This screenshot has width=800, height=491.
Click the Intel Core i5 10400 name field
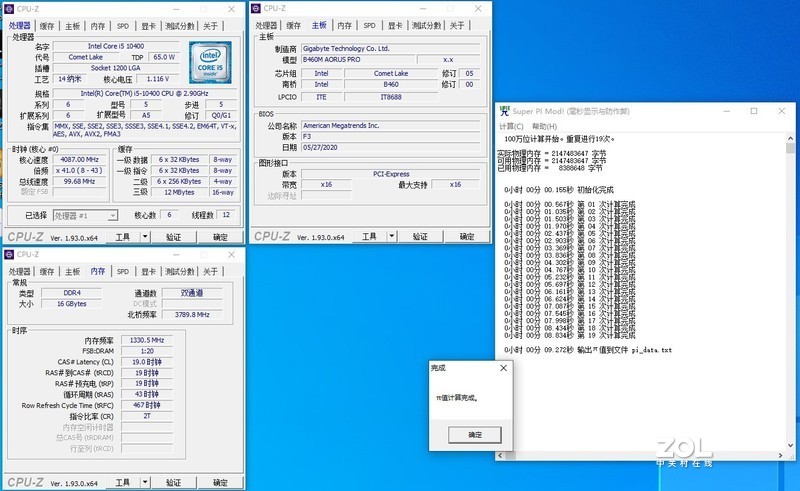click(116, 46)
